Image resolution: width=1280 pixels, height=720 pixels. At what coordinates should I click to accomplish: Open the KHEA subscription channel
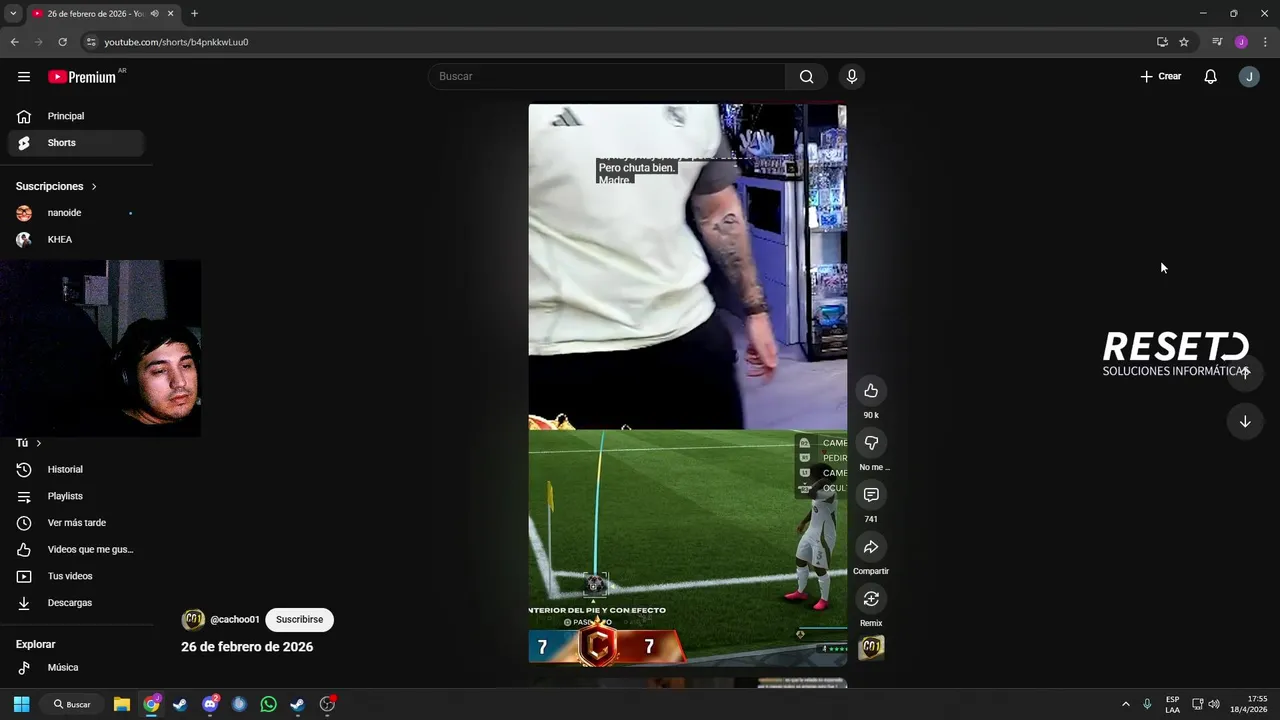pos(76,240)
